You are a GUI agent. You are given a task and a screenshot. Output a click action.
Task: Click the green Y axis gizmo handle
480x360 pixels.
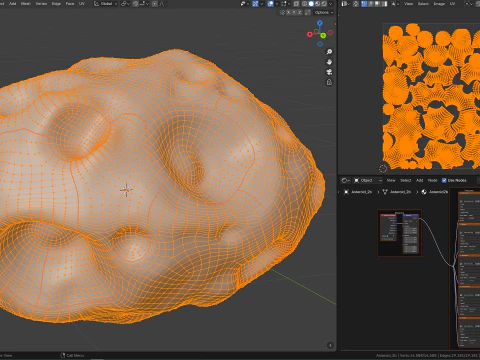click(x=323, y=35)
